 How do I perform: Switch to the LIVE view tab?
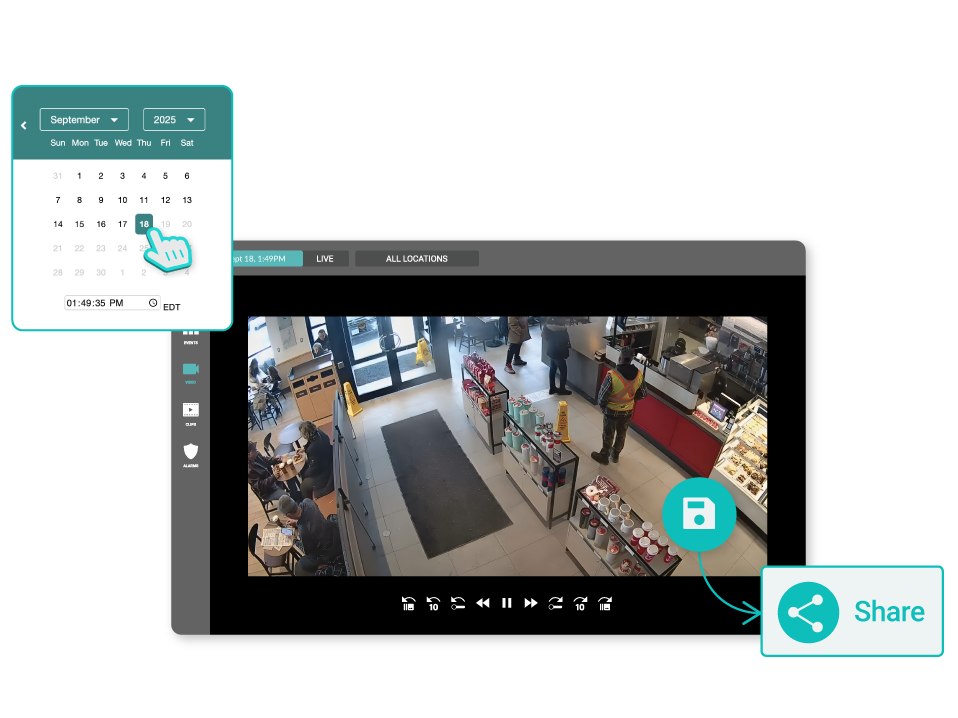click(x=325, y=258)
